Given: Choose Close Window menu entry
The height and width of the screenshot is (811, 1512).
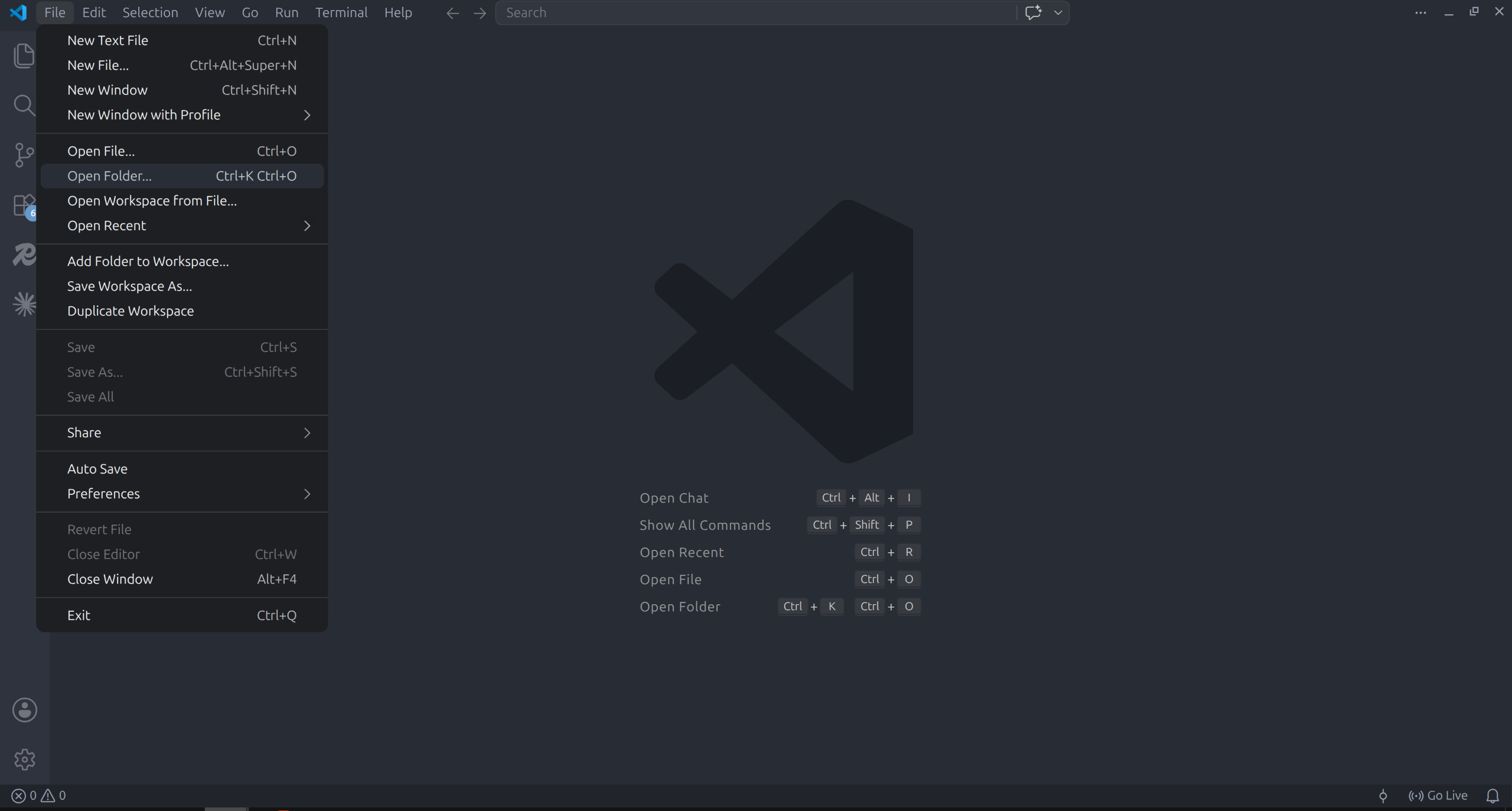Looking at the screenshot, I should (182, 579).
